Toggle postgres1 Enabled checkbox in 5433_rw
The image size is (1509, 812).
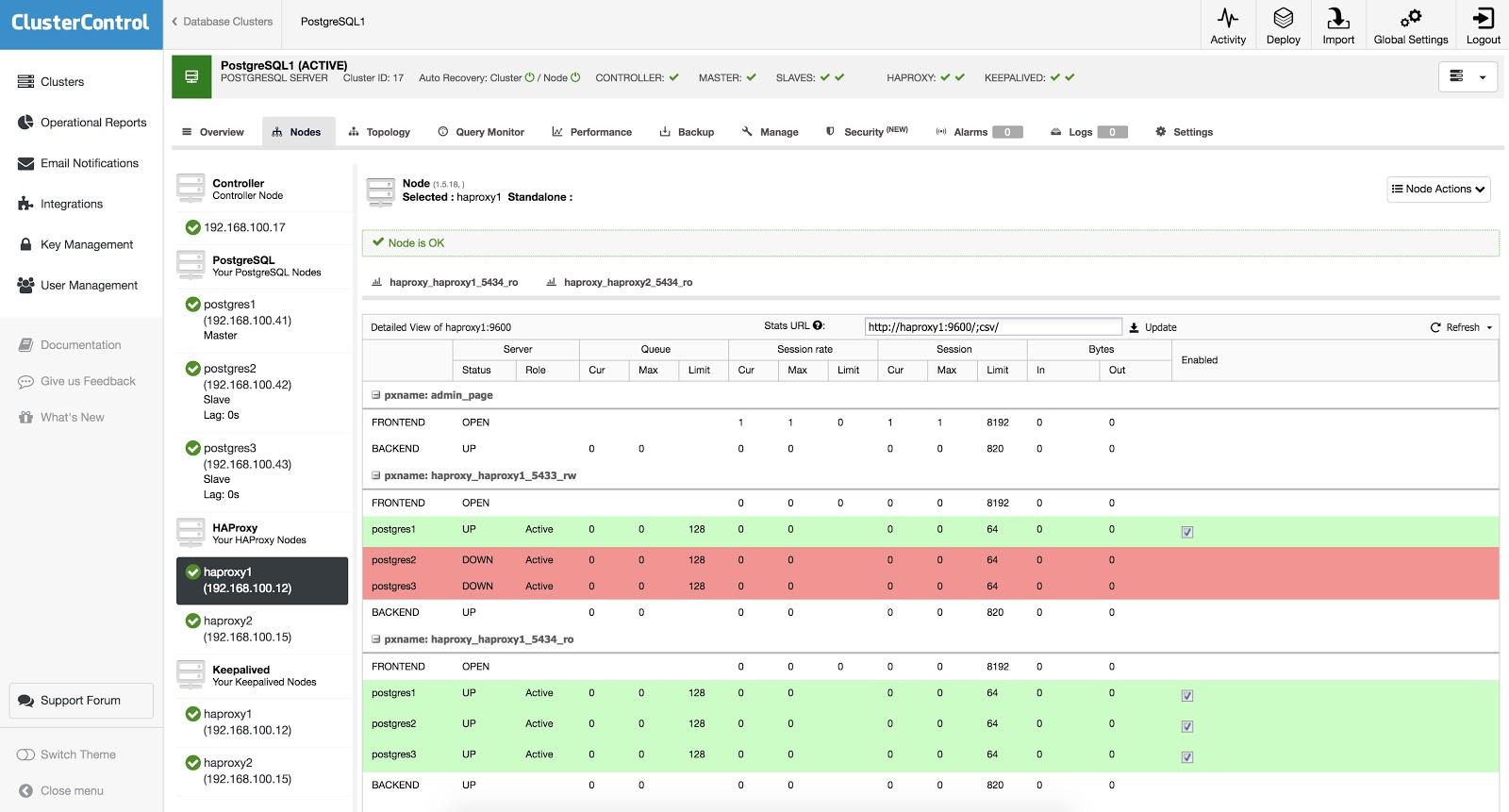click(x=1187, y=532)
